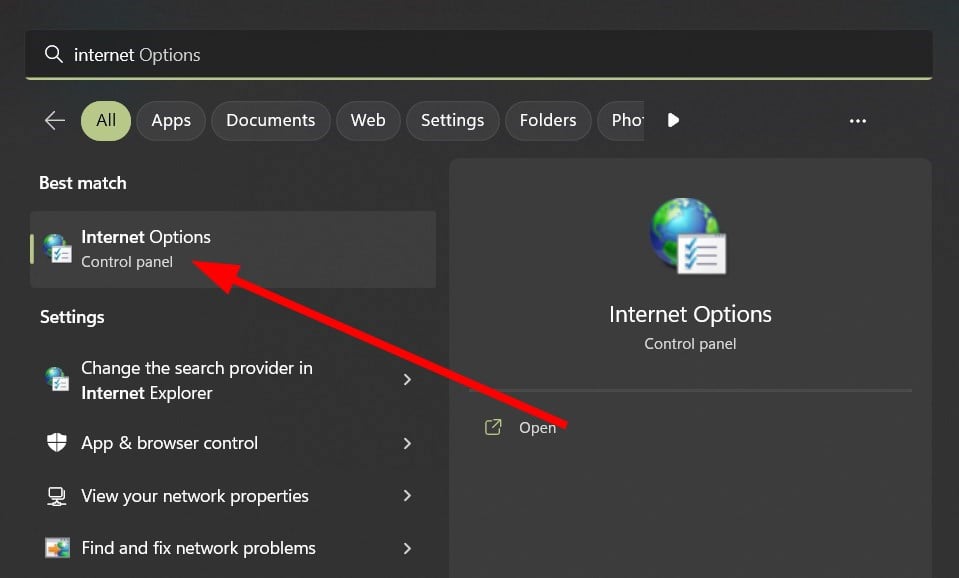Switch to the Documents filter tab

[x=270, y=120]
